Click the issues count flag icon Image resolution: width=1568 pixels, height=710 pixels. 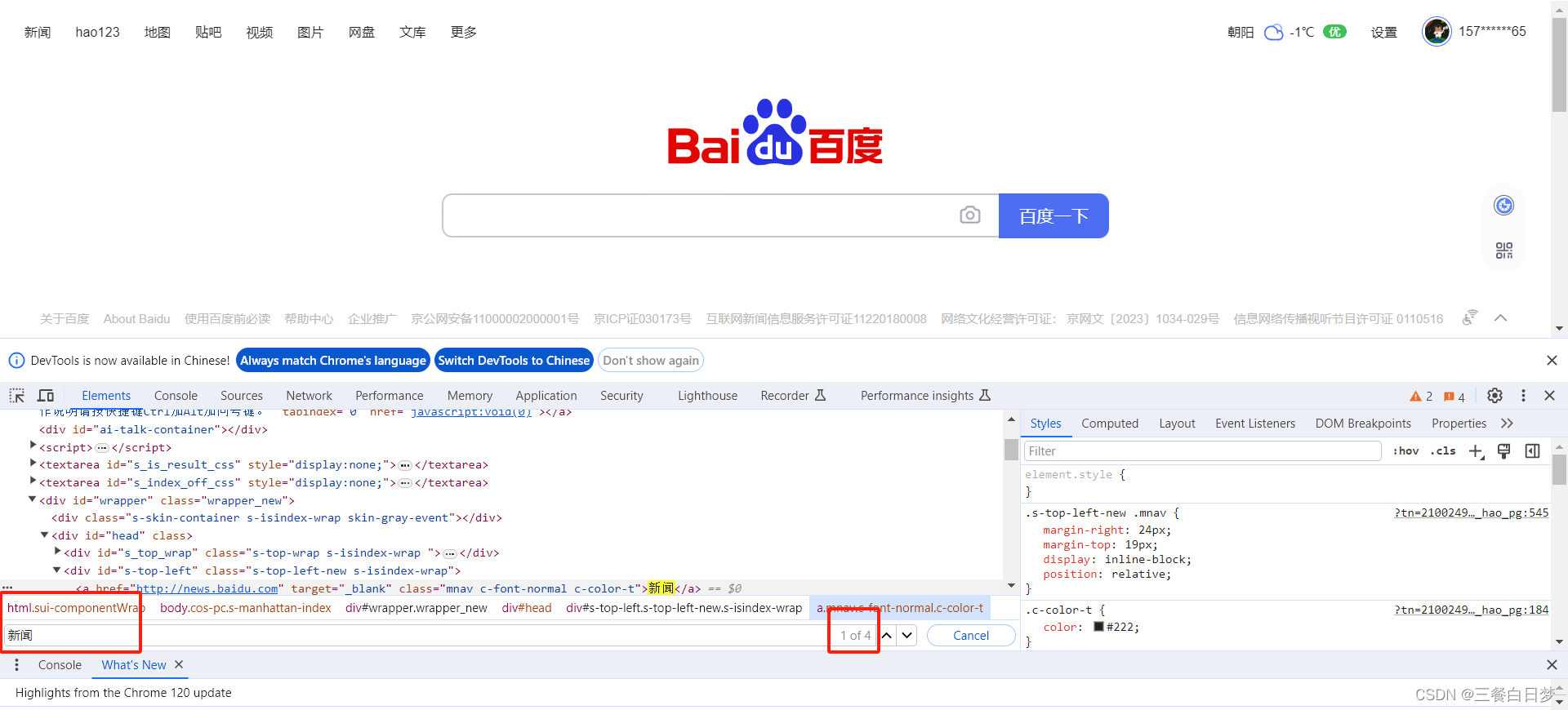coord(1449,397)
